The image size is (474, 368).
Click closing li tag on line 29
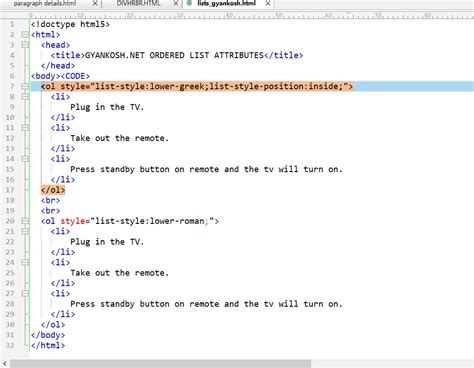point(63,314)
